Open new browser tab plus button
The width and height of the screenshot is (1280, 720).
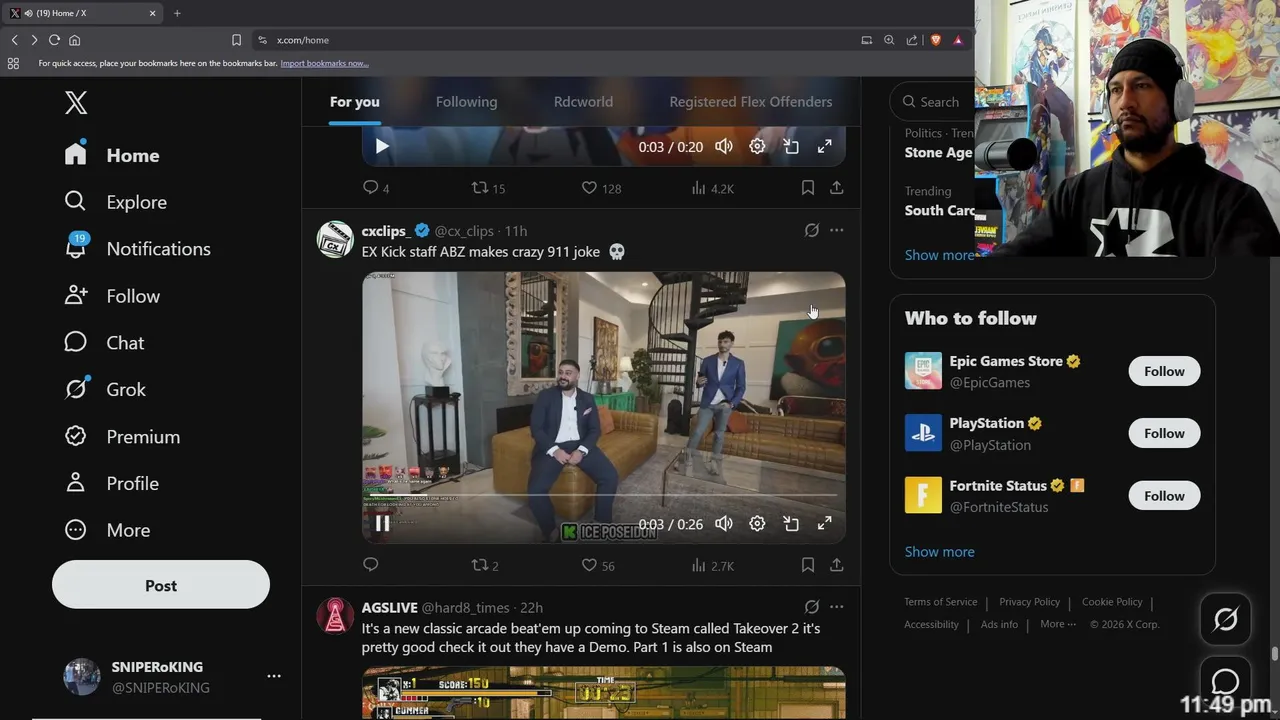pos(177,13)
